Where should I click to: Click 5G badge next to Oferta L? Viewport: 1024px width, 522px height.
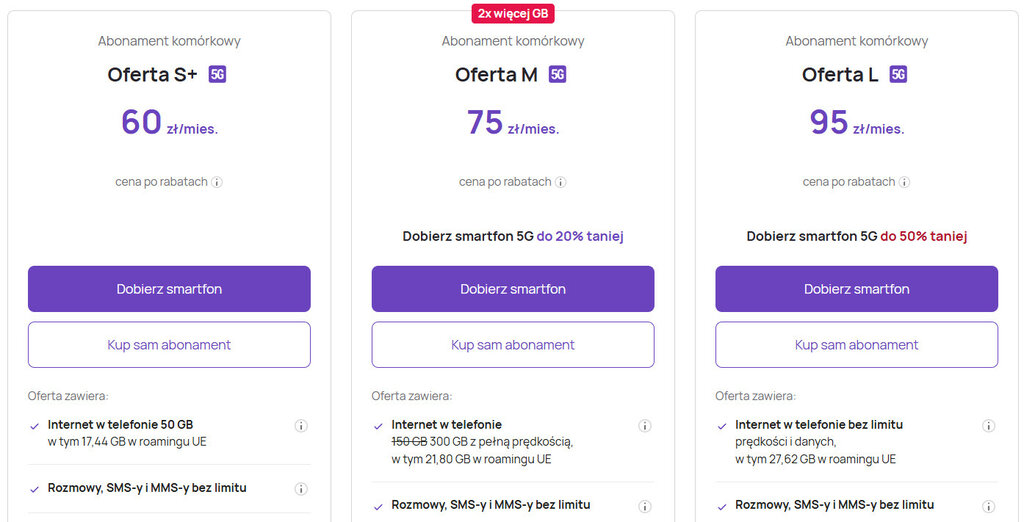coord(898,74)
